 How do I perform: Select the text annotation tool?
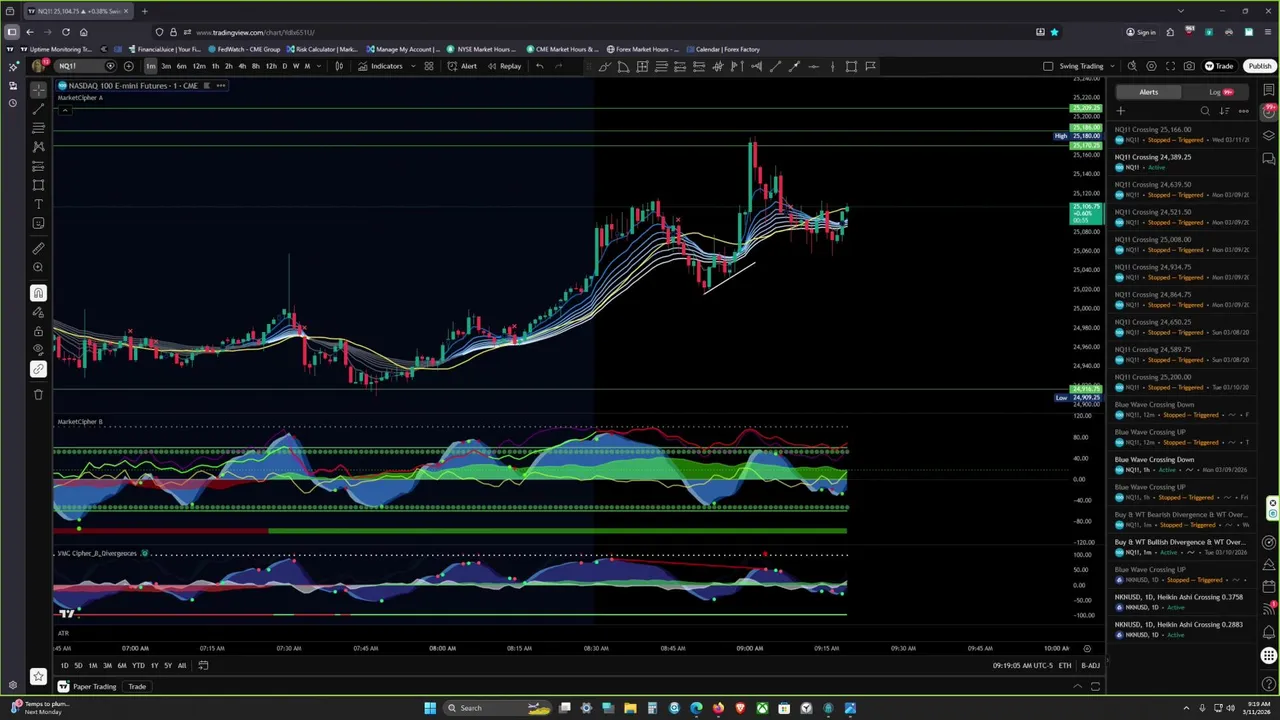point(38,204)
